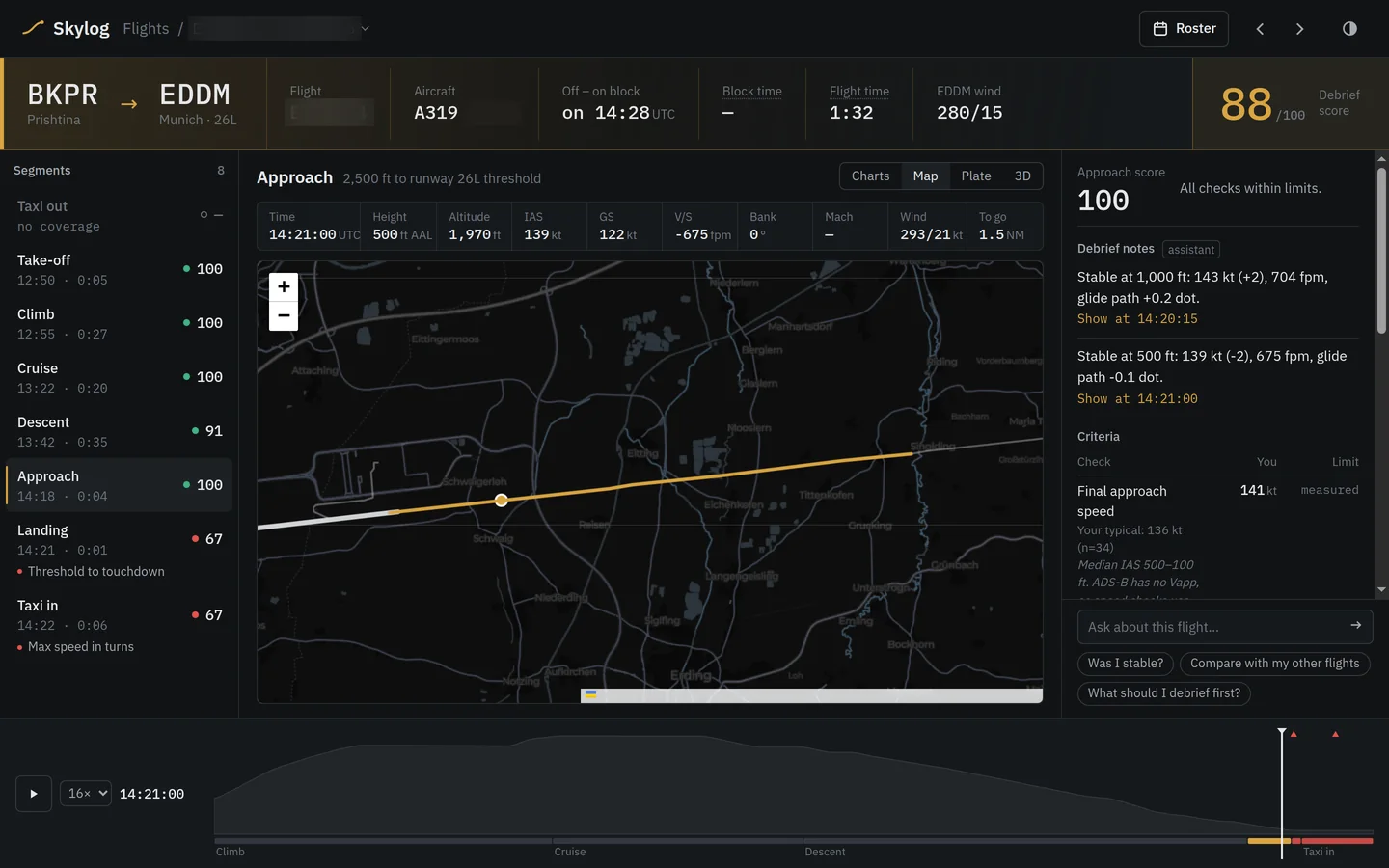Submit the question arrow icon
The height and width of the screenshot is (868, 1389).
click(x=1355, y=626)
